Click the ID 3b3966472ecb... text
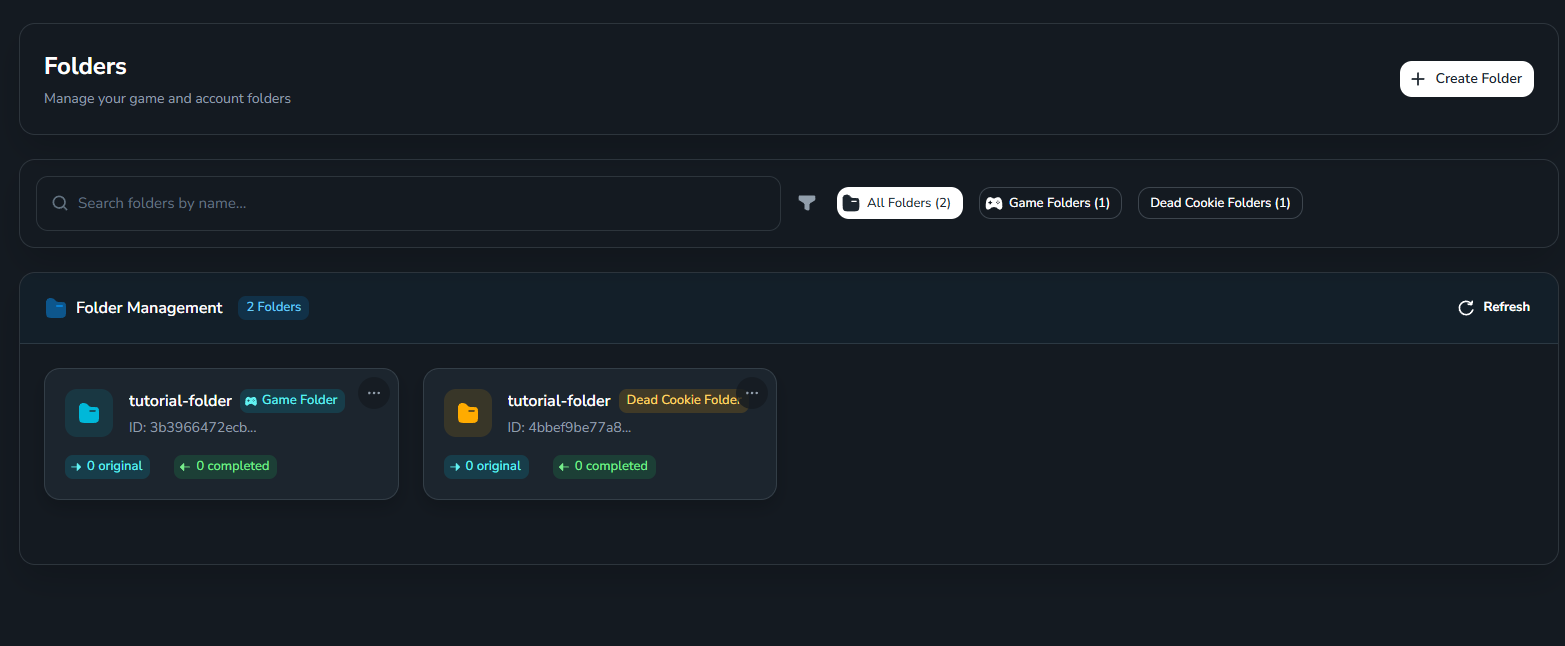The height and width of the screenshot is (646, 1565). (x=193, y=427)
